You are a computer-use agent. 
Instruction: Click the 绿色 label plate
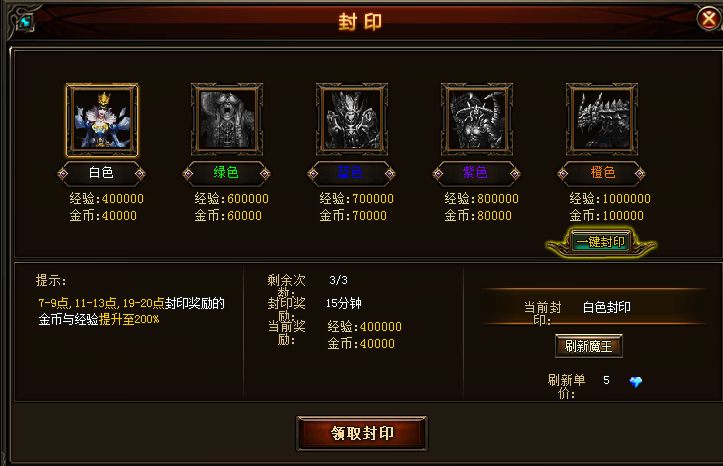point(226,173)
